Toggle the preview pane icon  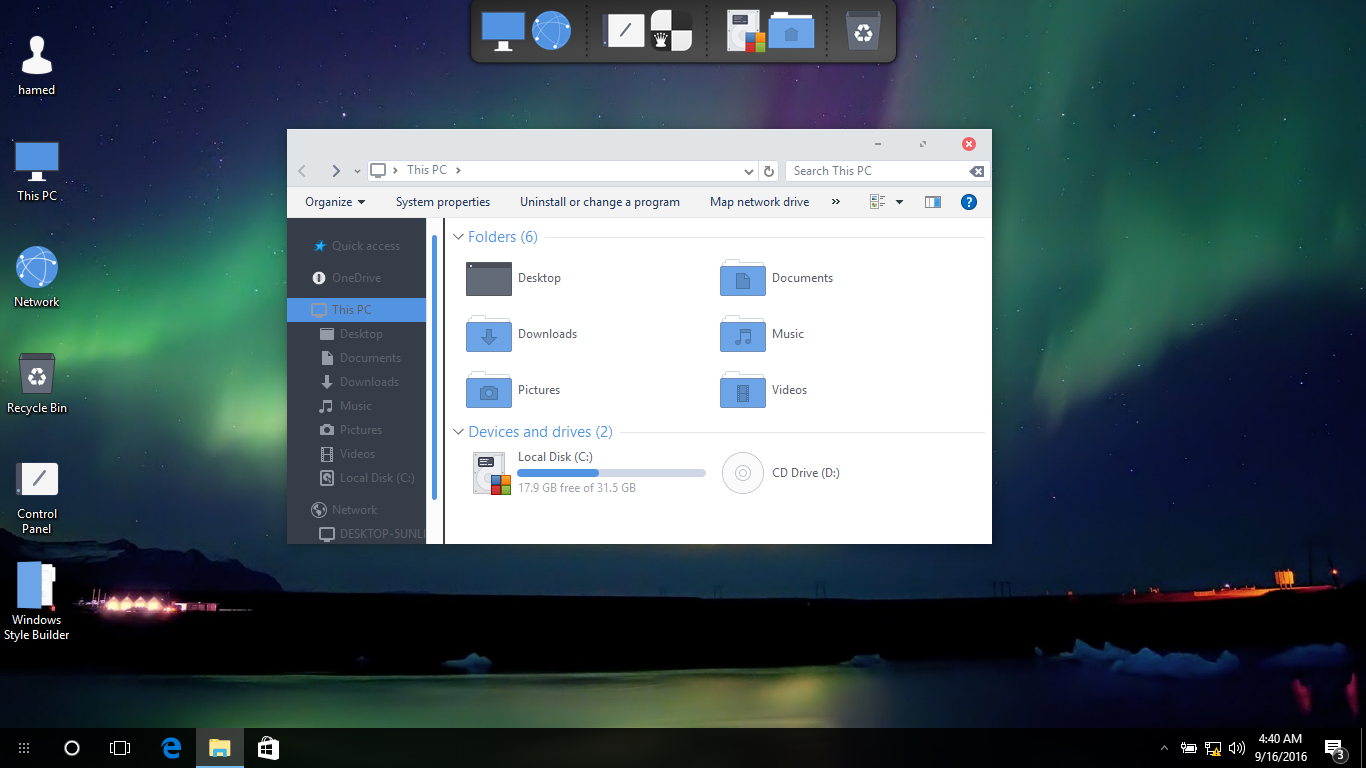point(932,202)
